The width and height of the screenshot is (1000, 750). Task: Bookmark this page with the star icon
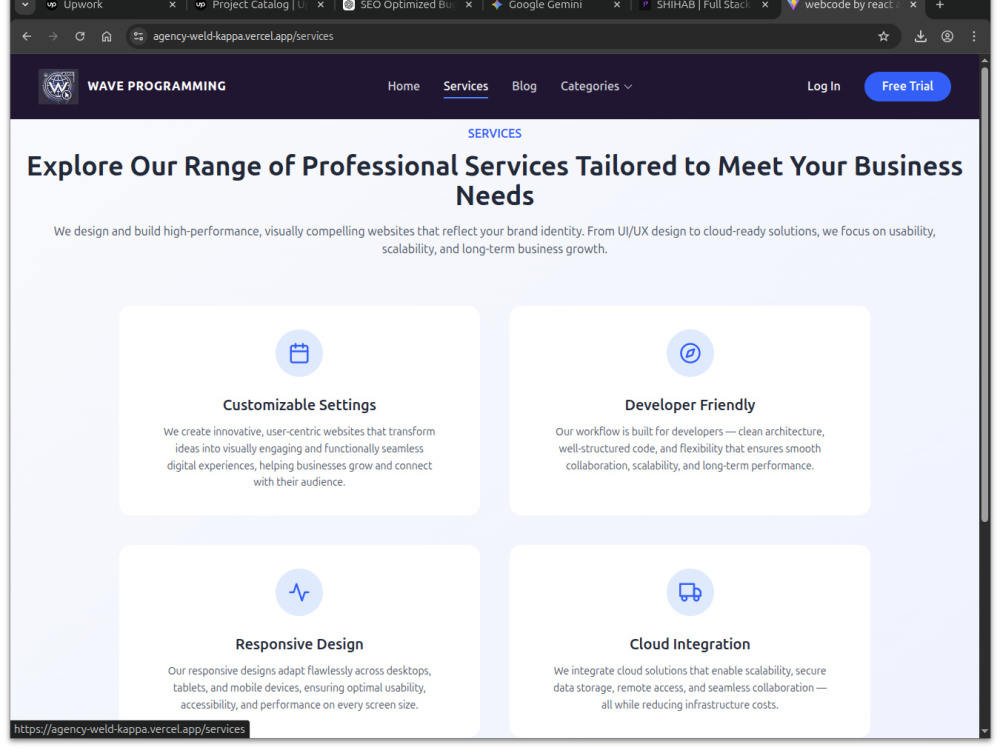[883, 36]
